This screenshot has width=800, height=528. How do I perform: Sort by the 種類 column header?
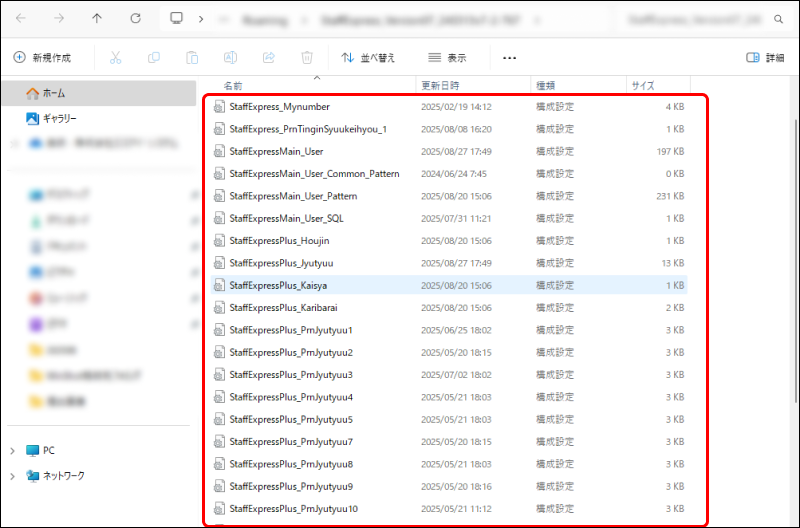pyautogui.click(x=579, y=85)
